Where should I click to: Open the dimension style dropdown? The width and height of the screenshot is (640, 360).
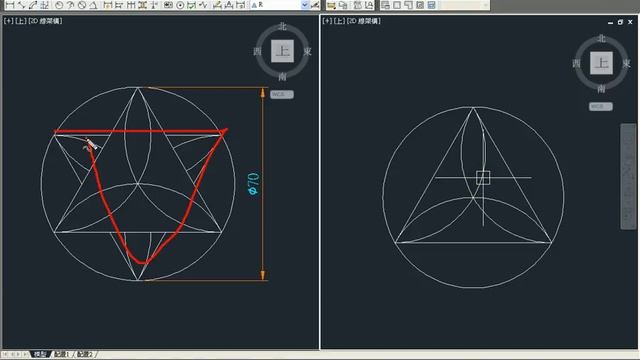[x=304, y=5]
